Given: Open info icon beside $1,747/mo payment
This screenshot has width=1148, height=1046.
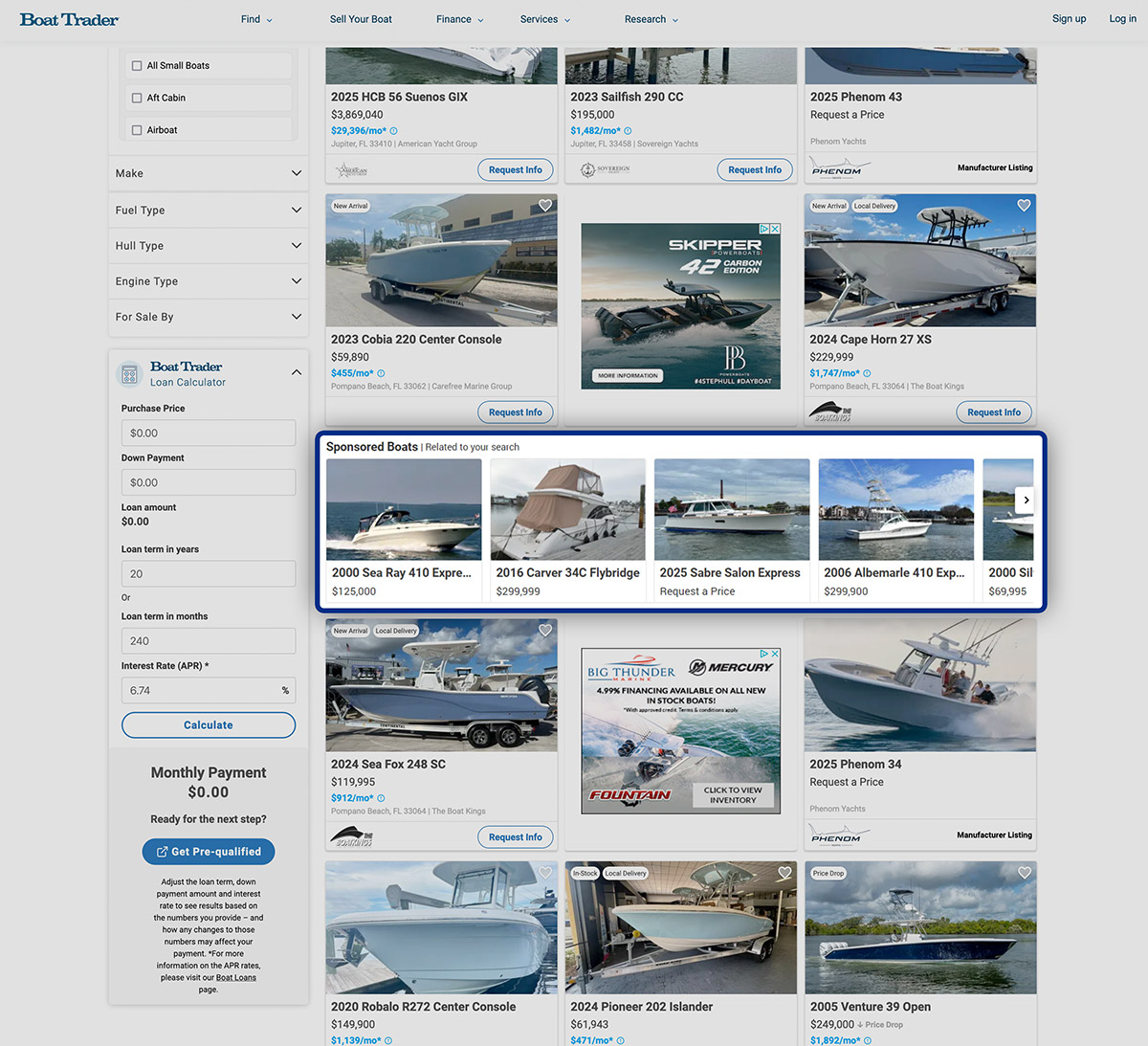Looking at the screenshot, I should tap(867, 373).
